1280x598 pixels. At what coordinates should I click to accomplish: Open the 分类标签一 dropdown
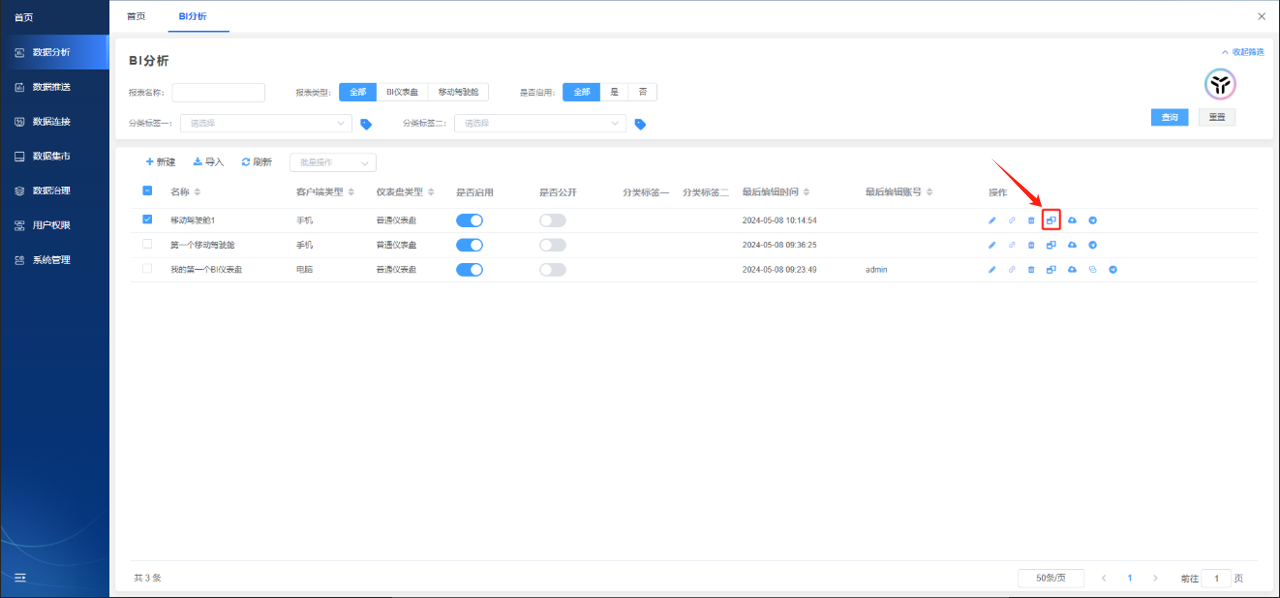click(x=266, y=123)
